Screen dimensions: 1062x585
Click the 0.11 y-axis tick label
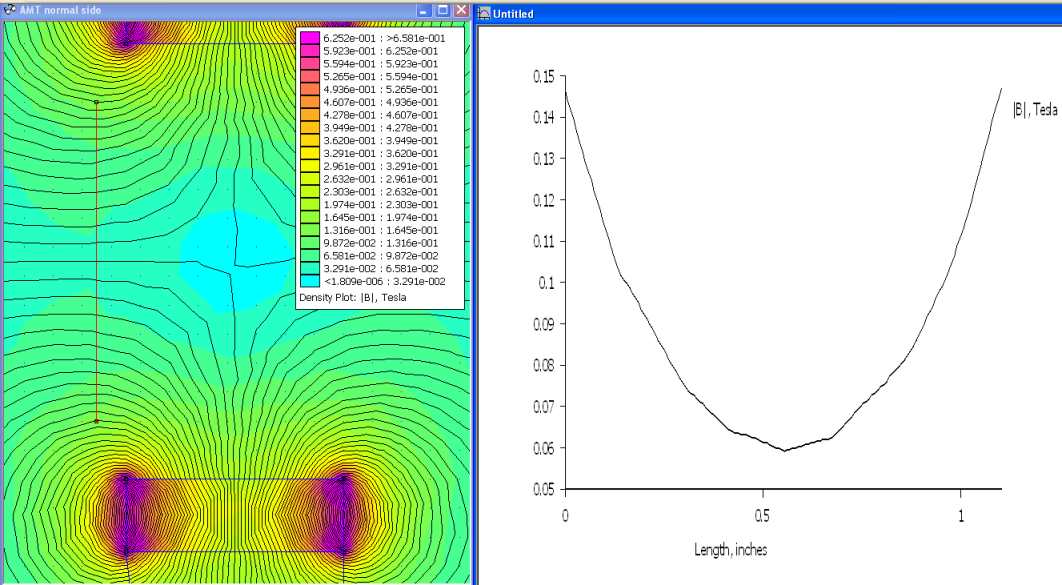pyautogui.click(x=544, y=242)
